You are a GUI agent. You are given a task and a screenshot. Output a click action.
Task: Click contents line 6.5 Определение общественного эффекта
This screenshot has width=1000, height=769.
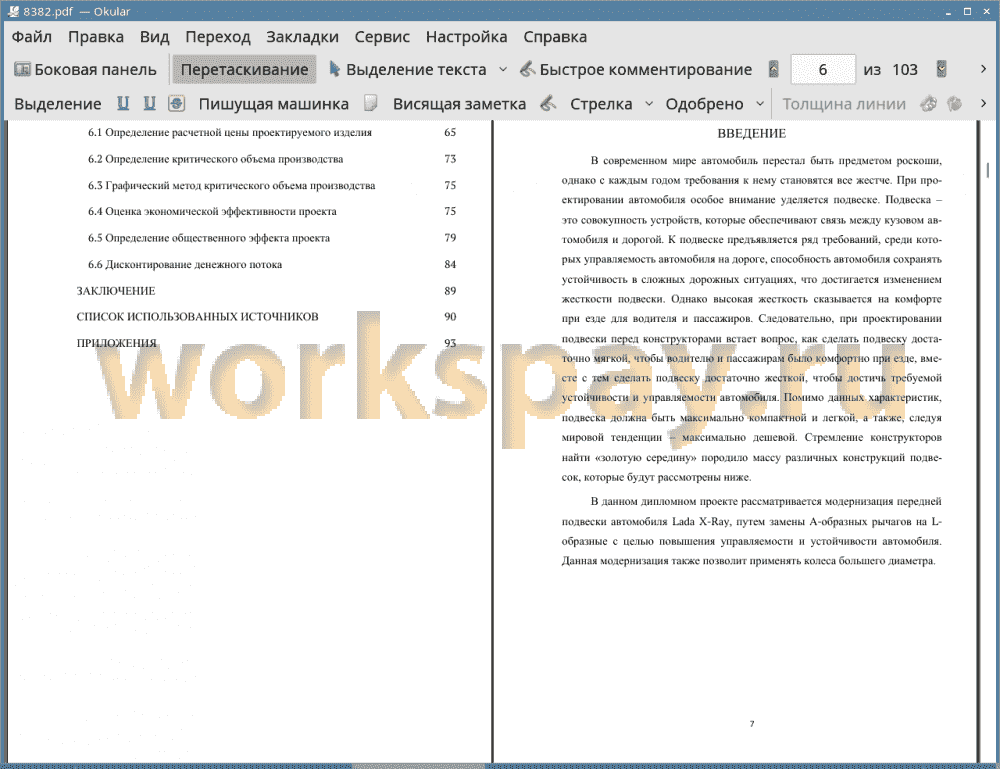(209, 238)
